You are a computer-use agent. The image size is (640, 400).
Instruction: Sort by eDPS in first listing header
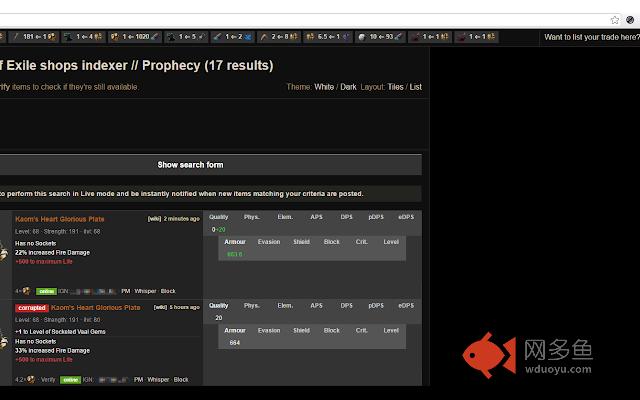click(x=406, y=217)
